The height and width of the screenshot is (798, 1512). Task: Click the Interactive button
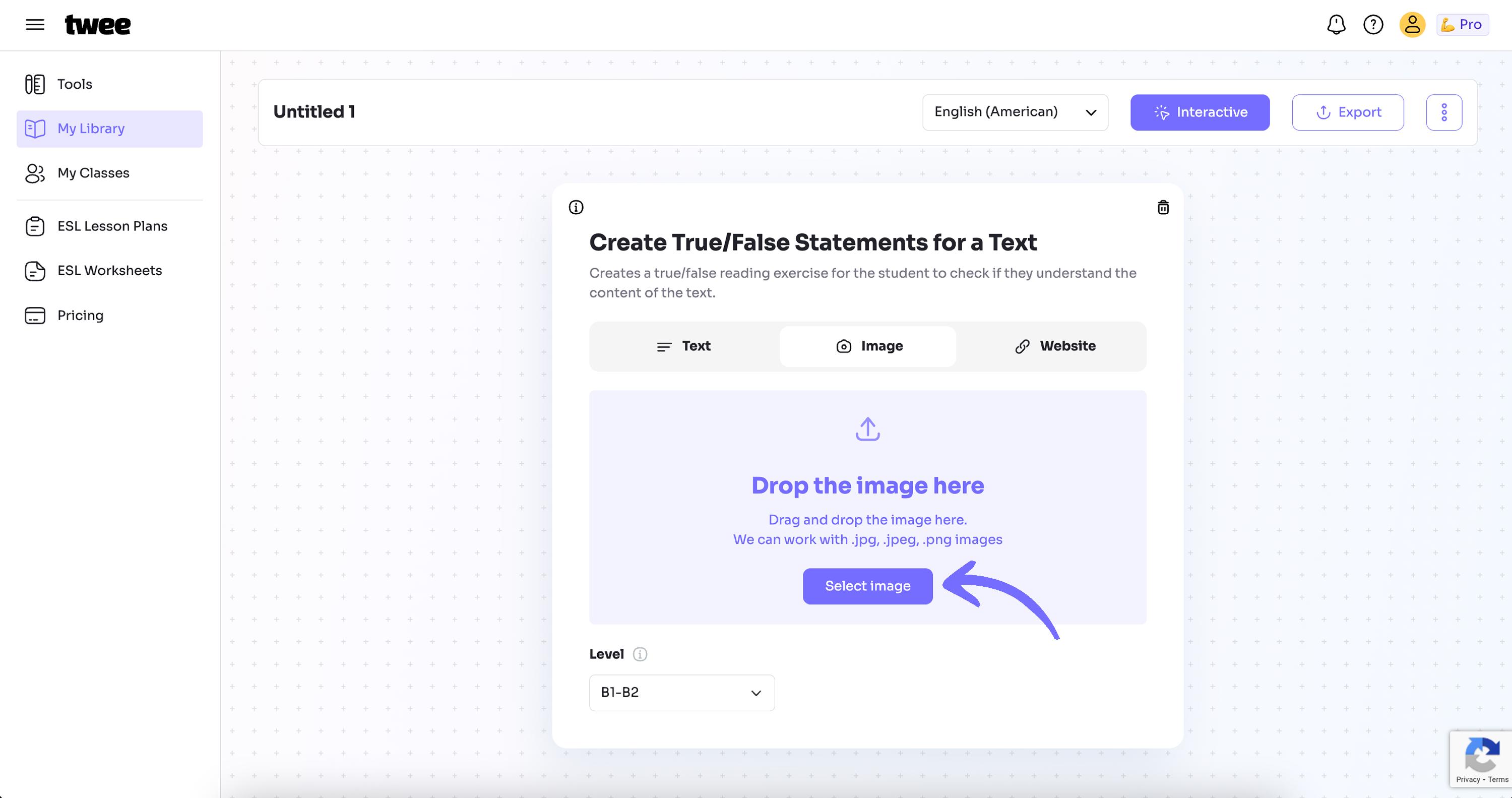pyautogui.click(x=1200, y=112)
